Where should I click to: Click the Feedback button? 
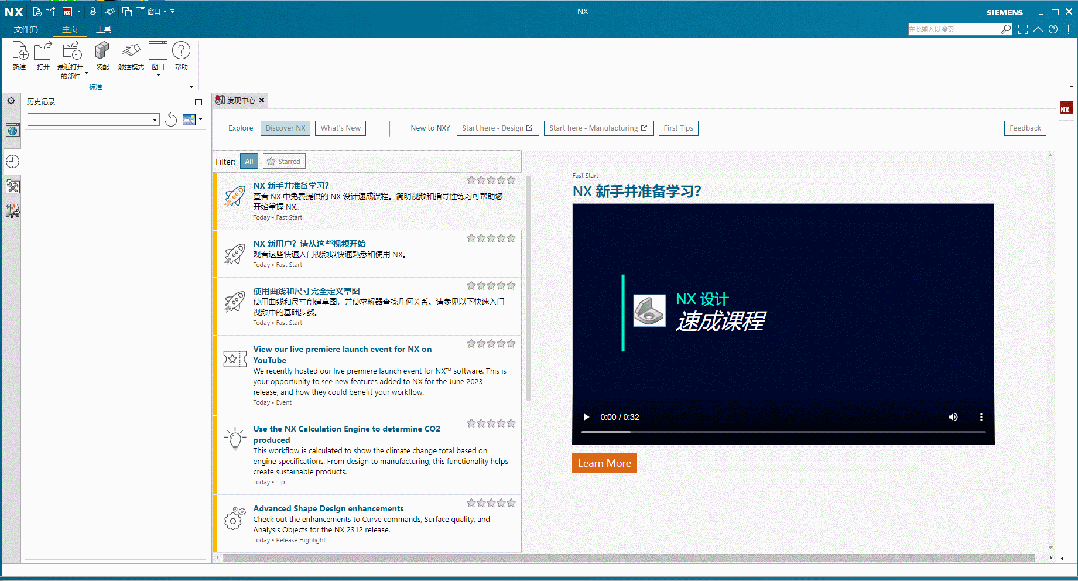click(1025, 128)
